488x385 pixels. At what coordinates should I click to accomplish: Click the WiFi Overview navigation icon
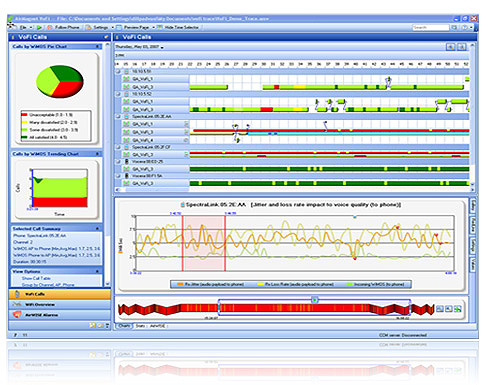(17, 304)
